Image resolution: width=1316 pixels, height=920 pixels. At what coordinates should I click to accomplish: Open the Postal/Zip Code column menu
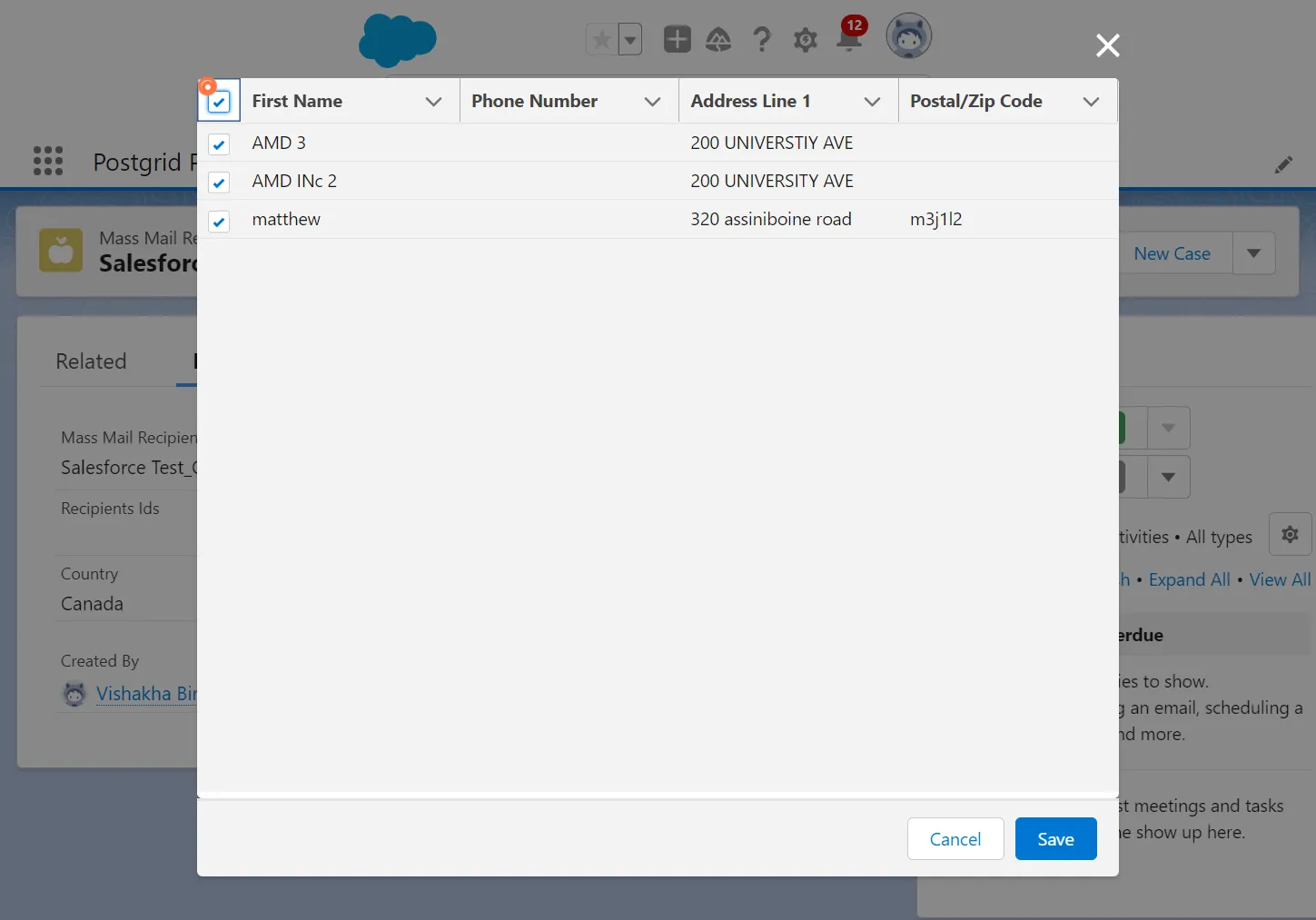(x=1091, y=102)
